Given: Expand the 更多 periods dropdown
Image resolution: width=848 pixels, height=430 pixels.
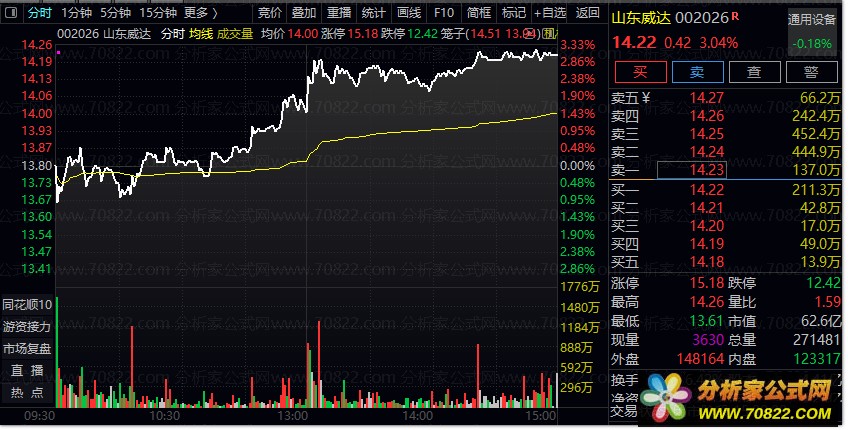Looking at the screenshot, I should click(201, 12).
